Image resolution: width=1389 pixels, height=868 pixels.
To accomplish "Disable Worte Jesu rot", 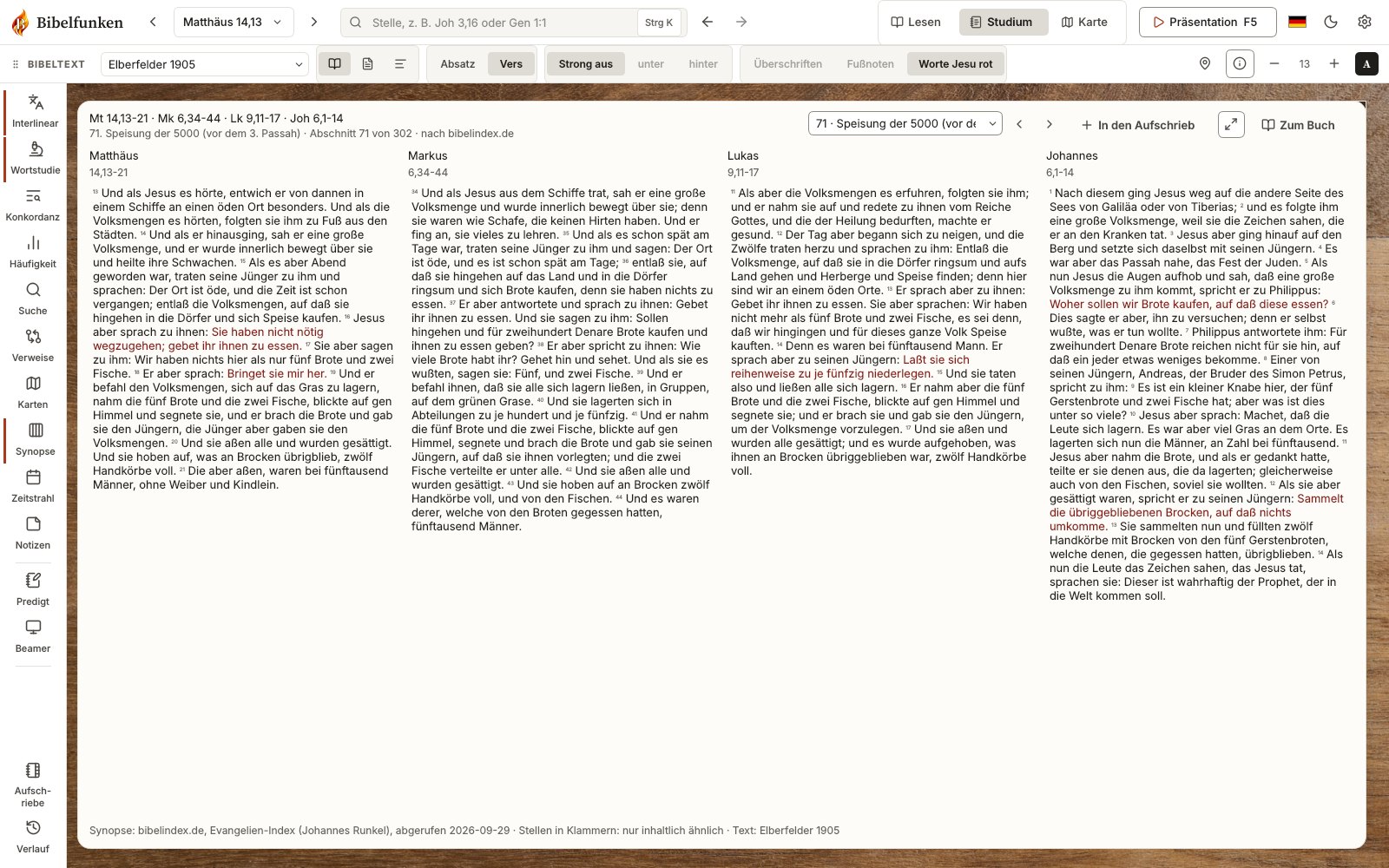I will (956, 63).
